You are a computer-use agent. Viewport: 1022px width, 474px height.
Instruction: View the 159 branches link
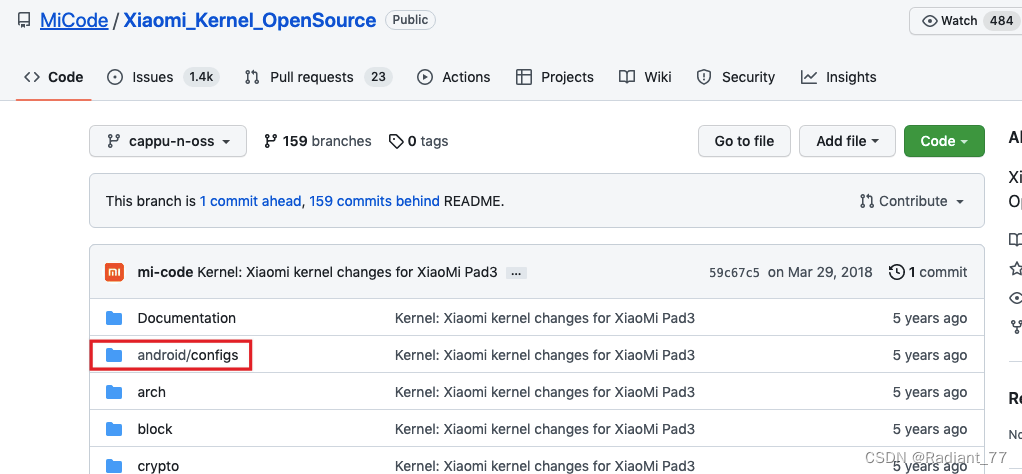317,141
